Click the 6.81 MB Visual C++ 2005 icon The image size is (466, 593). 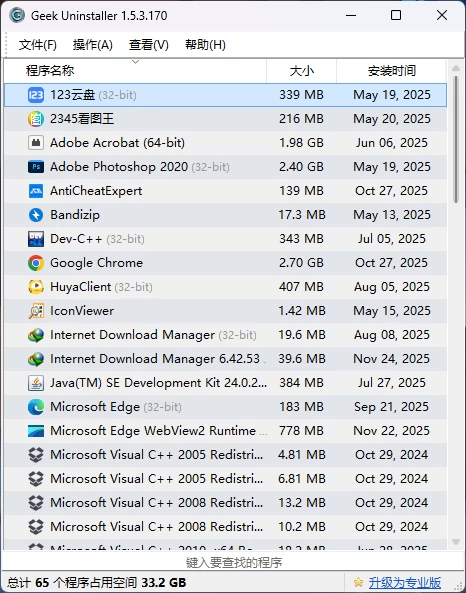click(x=36, y=479)
